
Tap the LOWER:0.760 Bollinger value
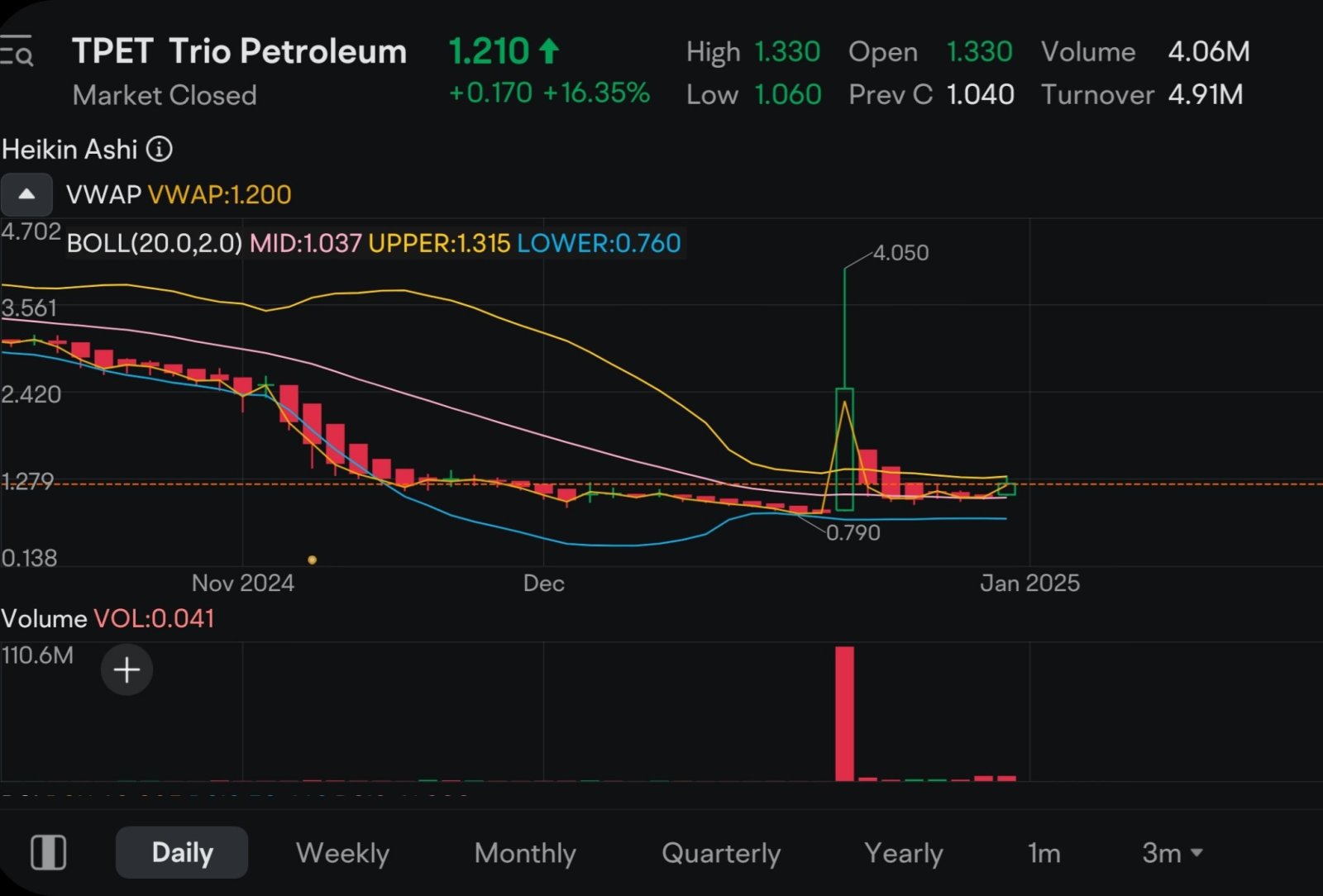(x=599, y=243)
